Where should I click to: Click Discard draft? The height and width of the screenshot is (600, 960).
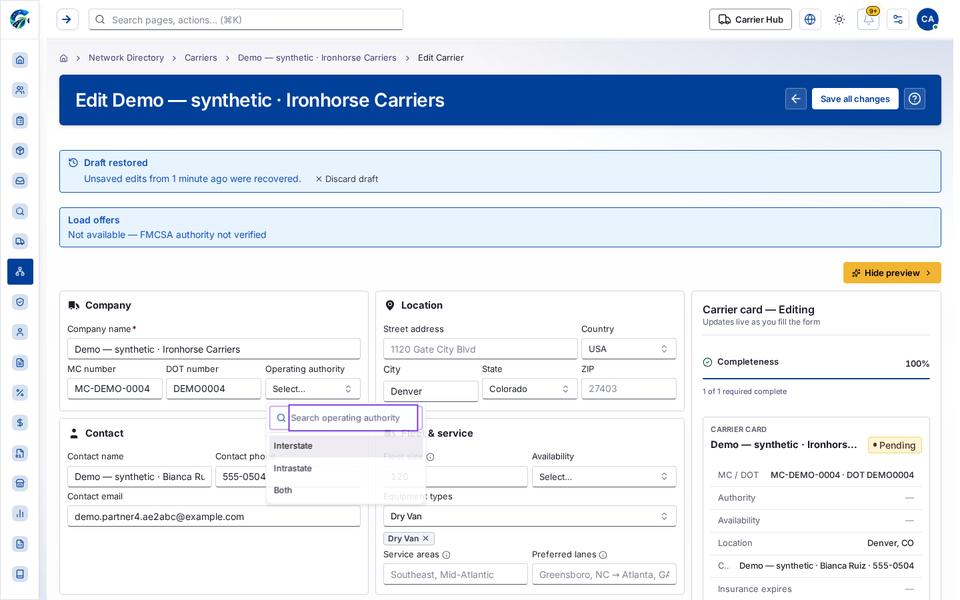(347, 179)
